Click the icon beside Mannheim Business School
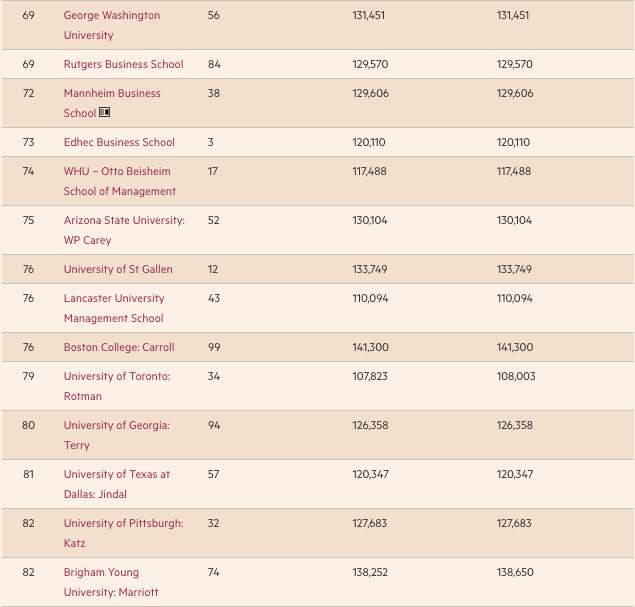 tap(104, 112)
